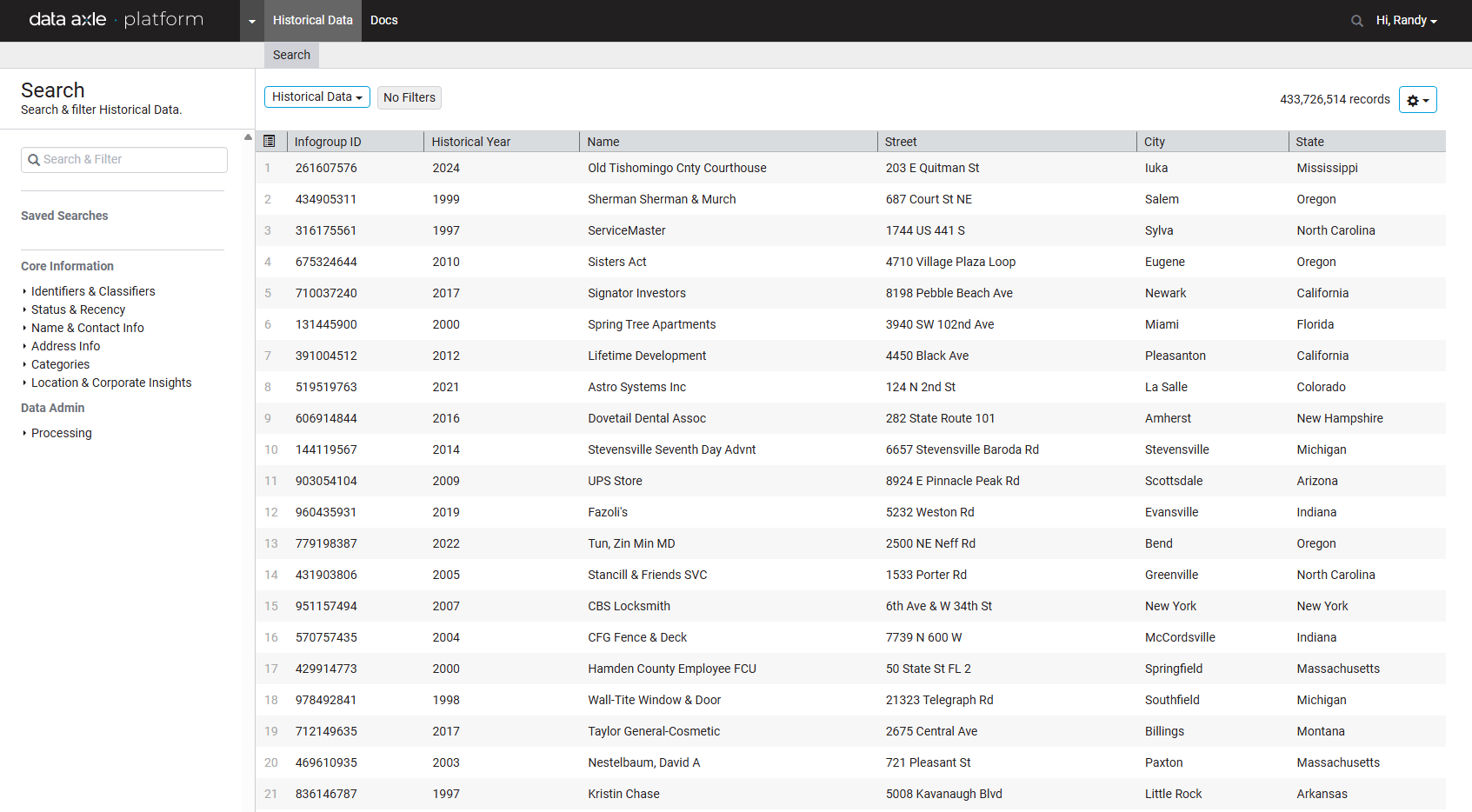The width and height of the screenshot is (1472, 812).
Task: Sort by the Historical Year column header
Action: point(471,142)
